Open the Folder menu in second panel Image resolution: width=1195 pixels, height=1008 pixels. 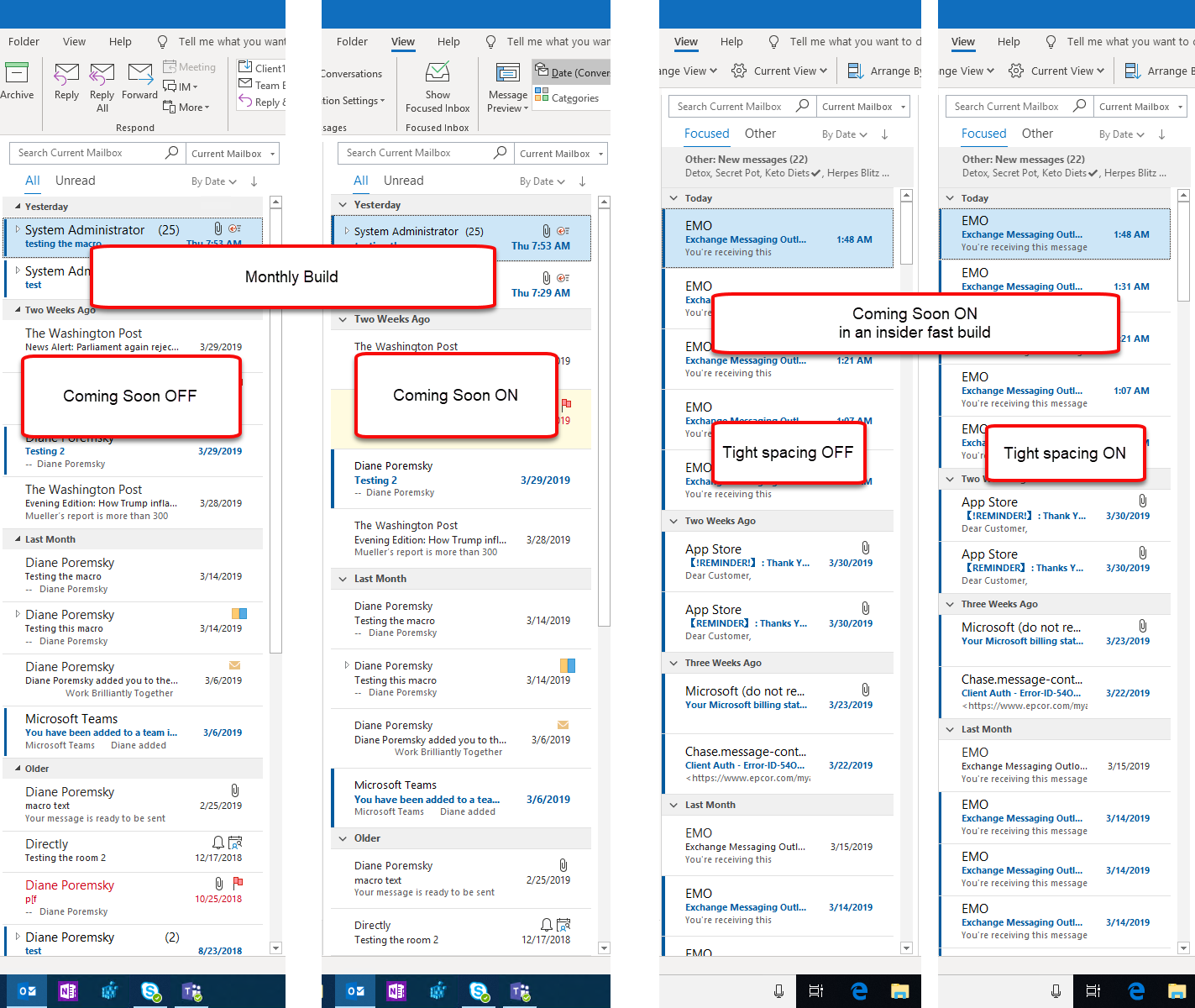pos(352,42)
